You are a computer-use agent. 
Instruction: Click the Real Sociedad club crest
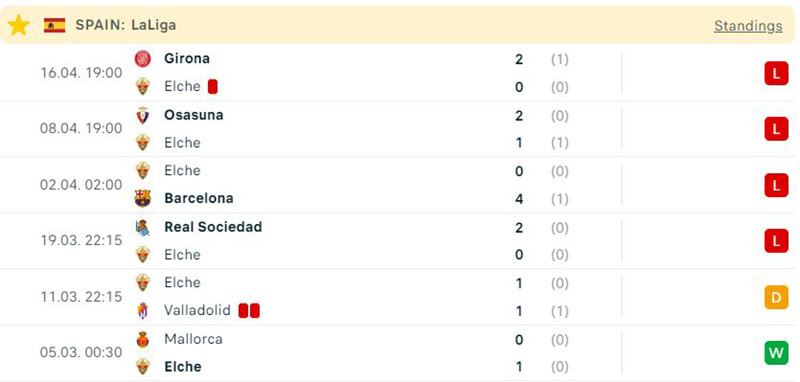(x=142, y=227)
